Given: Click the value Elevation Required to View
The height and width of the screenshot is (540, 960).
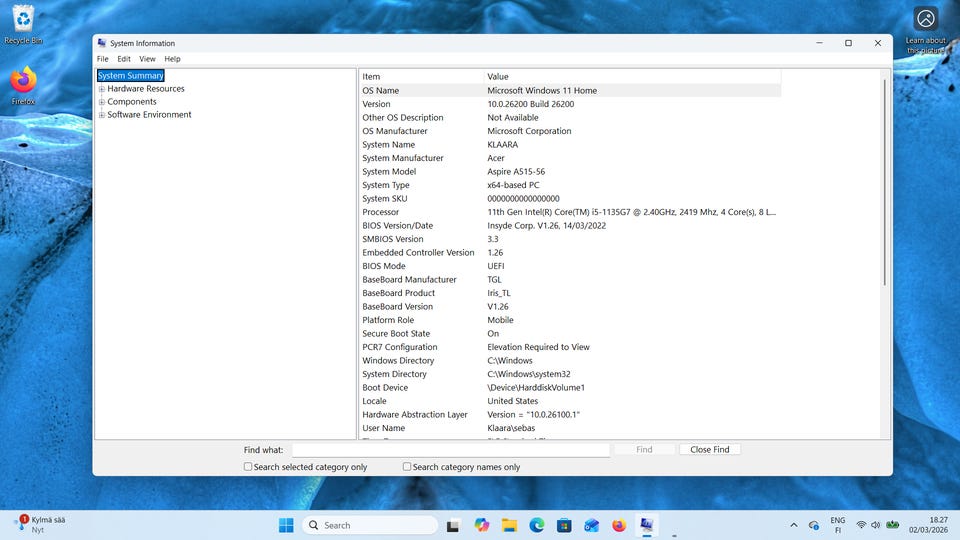Looking at the screenshot, I should tap(538, 347).
